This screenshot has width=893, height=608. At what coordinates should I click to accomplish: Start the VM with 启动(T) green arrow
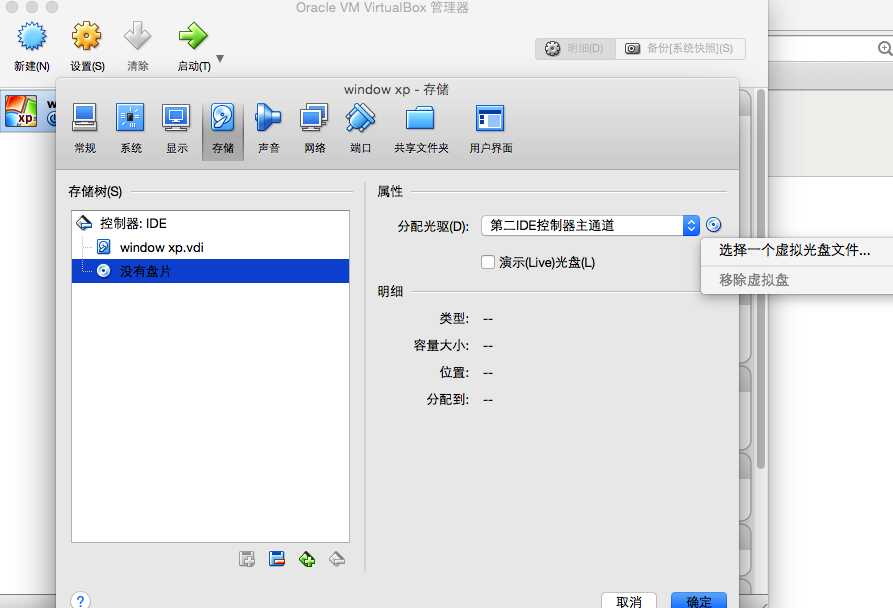193,36
